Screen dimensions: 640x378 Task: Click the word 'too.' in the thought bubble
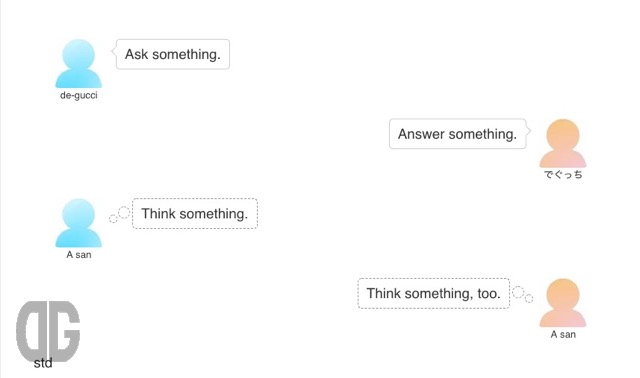[x=489, y=294]
